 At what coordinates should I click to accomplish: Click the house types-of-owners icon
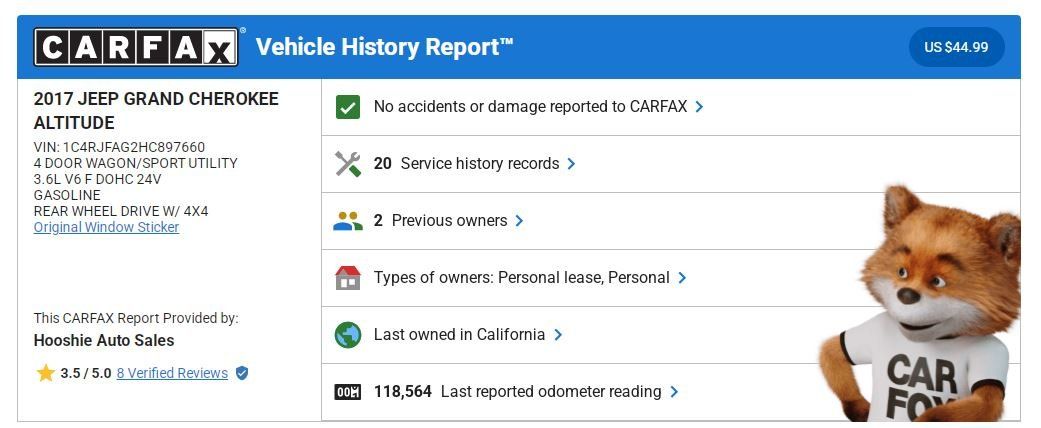pyautogui.click(x=348, y=278)
